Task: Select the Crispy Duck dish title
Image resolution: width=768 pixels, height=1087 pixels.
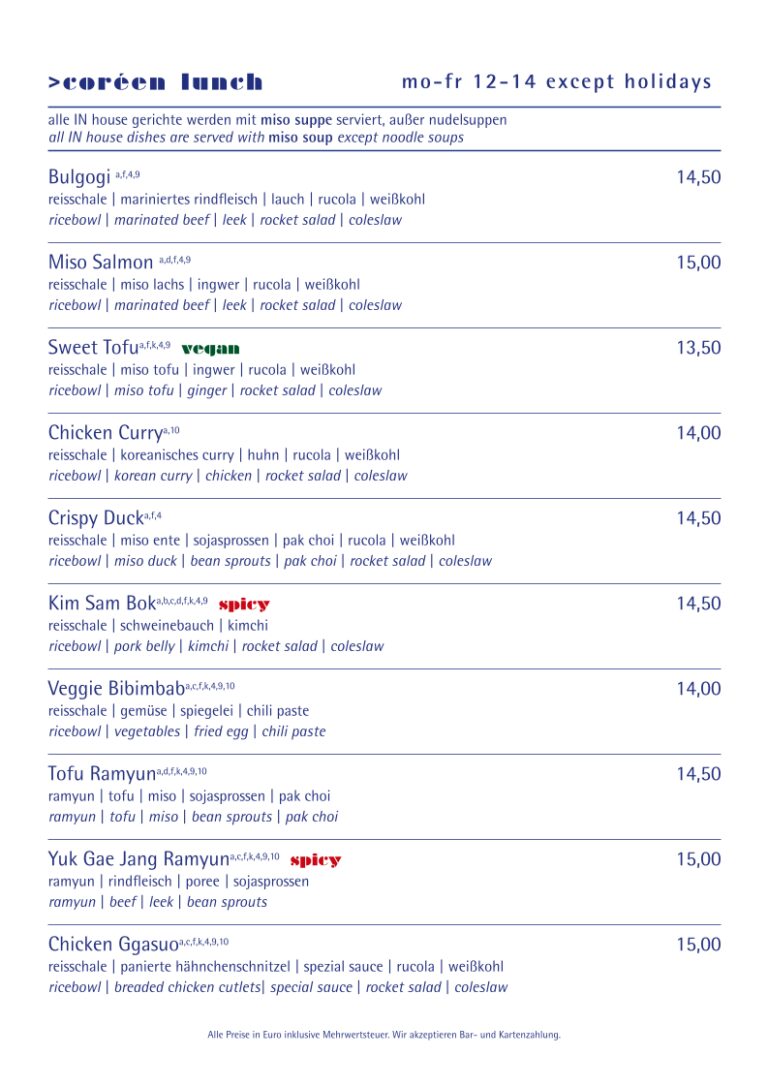Action: click(96, 518)
